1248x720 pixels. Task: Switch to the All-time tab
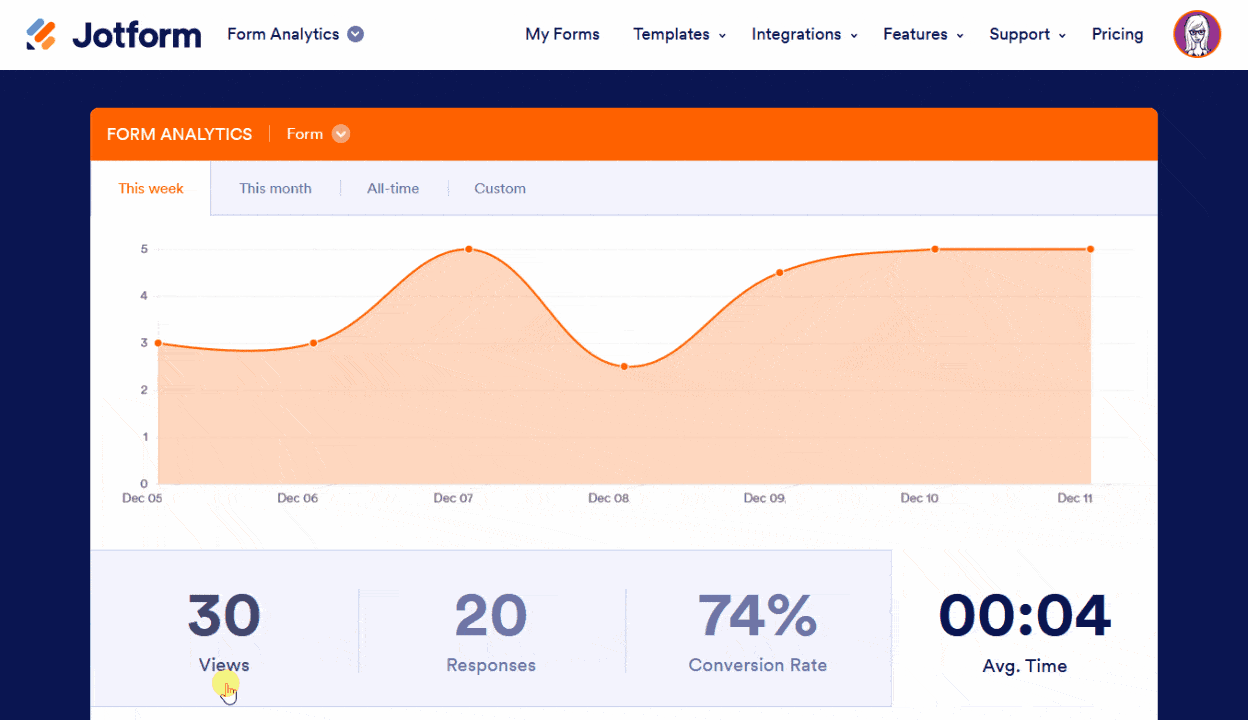coord(393,188)
